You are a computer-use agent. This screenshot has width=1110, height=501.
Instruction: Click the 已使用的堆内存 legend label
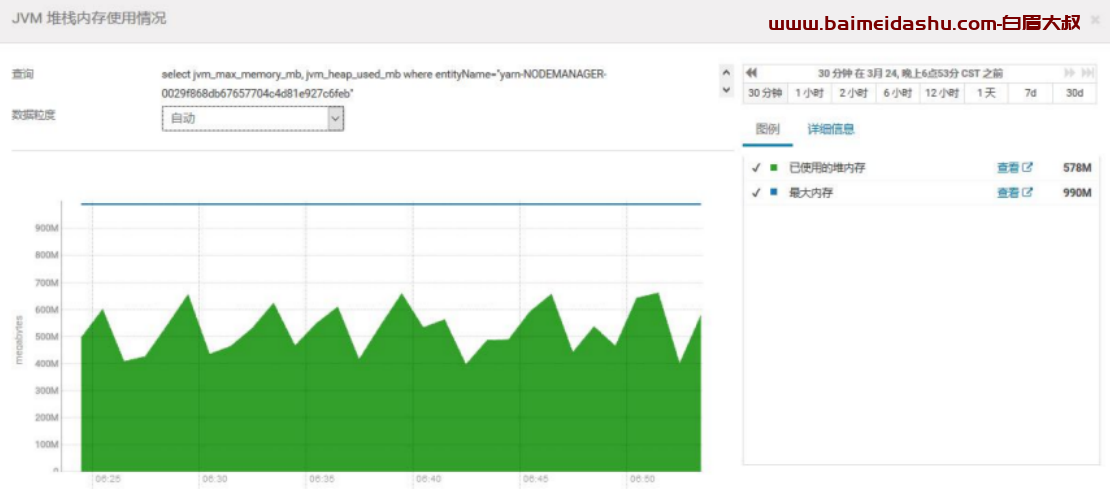tap(827, 168)
